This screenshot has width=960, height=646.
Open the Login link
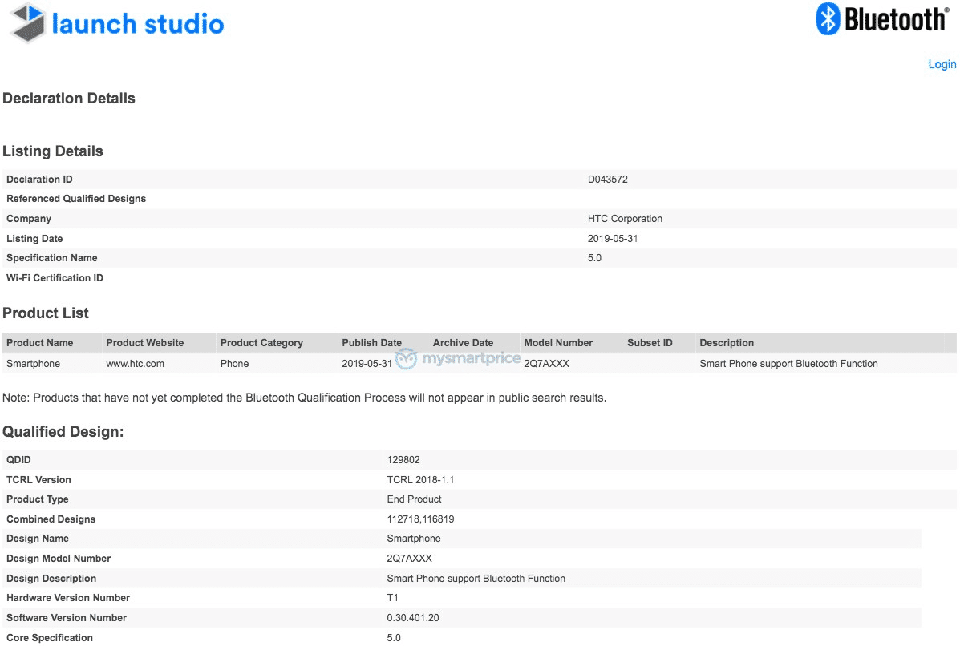pyautogui.click(x=942, y=64)
